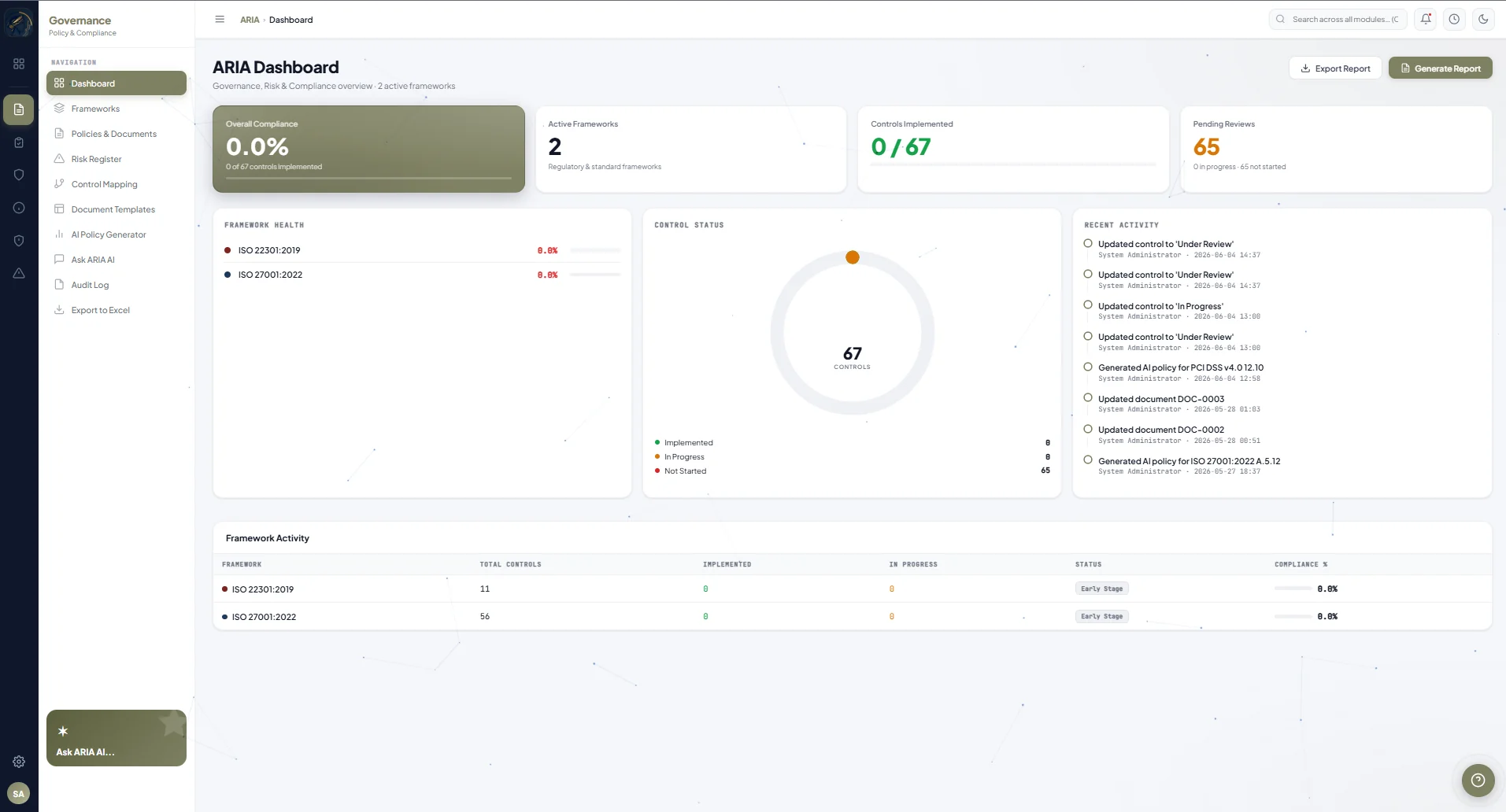Open activity Generated AI policy for ISO 27001:2022

(1189, 461)
